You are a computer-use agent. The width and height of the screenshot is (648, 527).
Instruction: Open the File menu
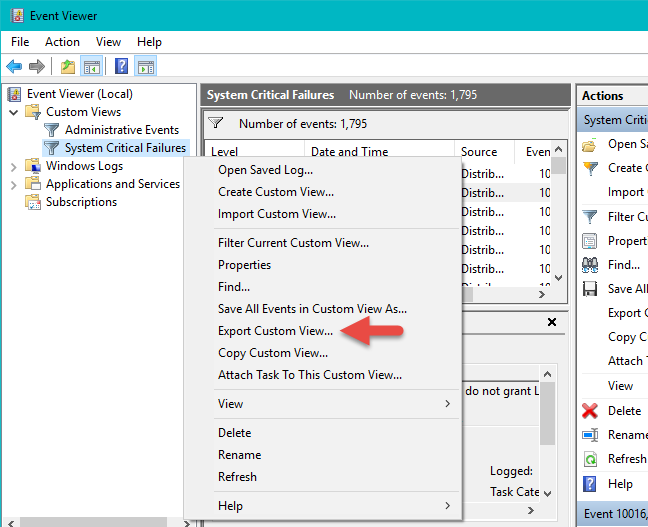20,42
